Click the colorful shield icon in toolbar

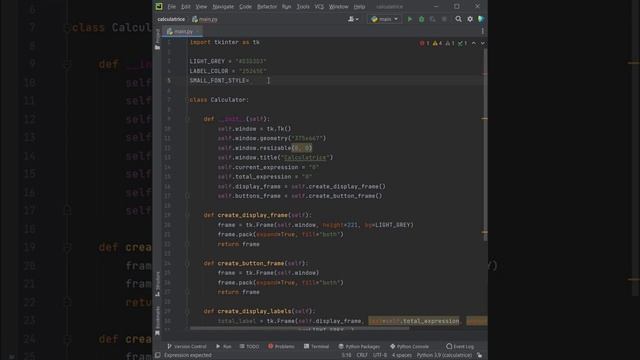(481, 19)
